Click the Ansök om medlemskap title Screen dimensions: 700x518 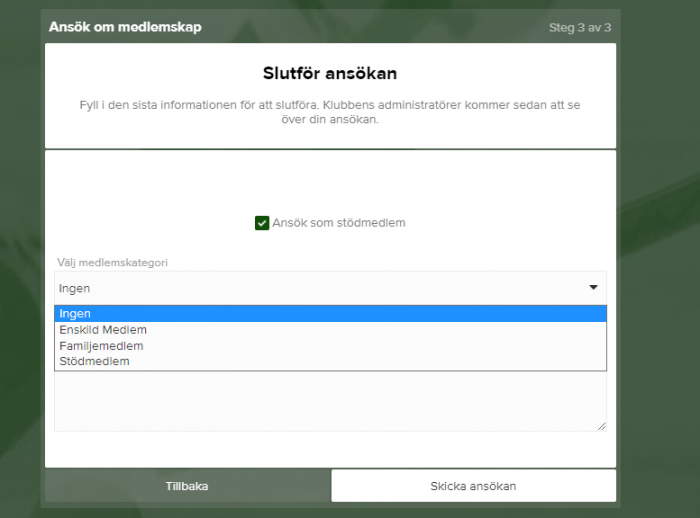[x=125, y=27]
